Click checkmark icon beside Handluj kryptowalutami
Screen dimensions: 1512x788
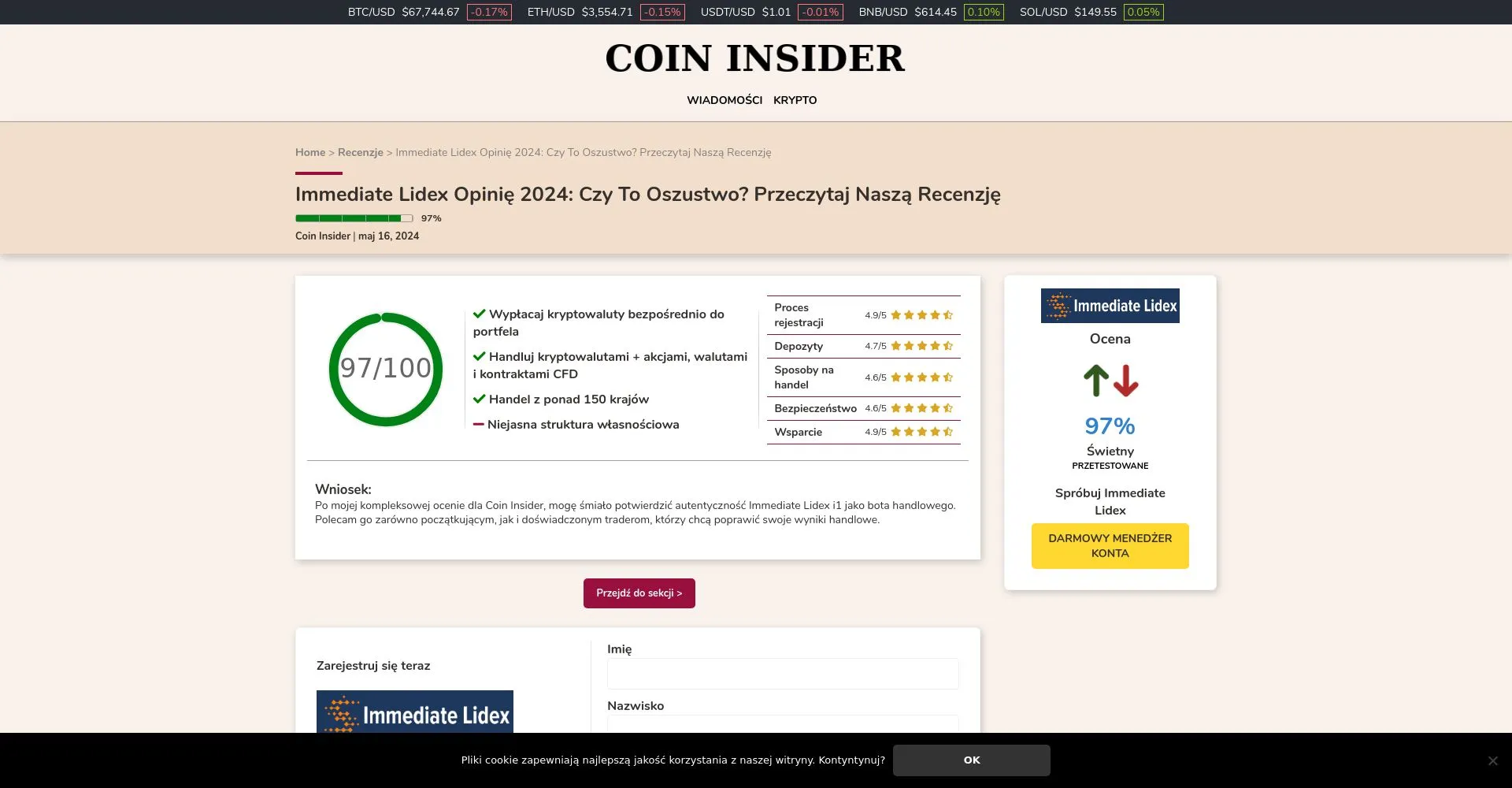(x=479, y=356)
